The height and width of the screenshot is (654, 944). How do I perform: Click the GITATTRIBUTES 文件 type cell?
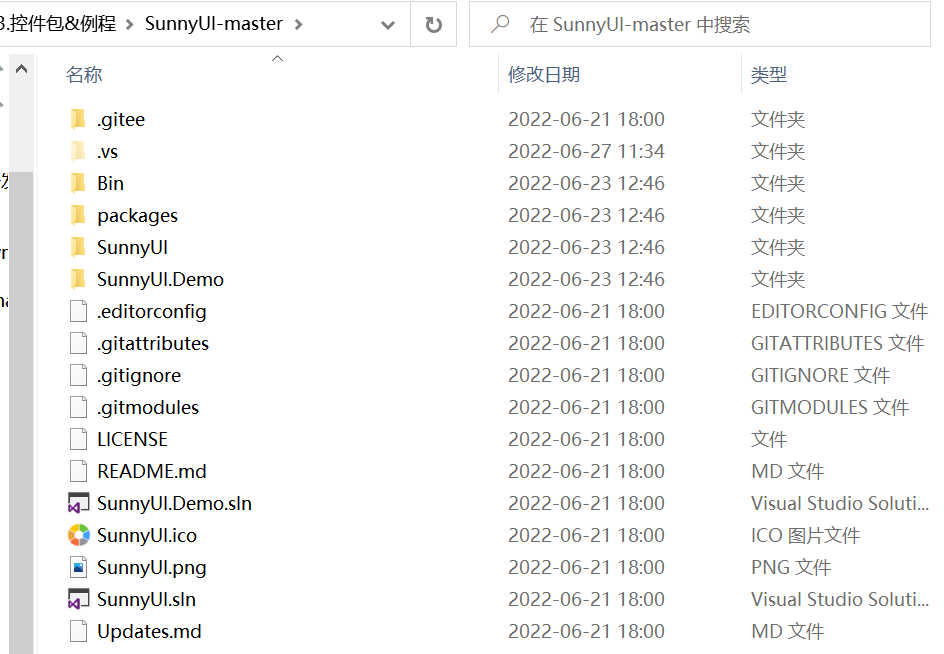point(837,343)
